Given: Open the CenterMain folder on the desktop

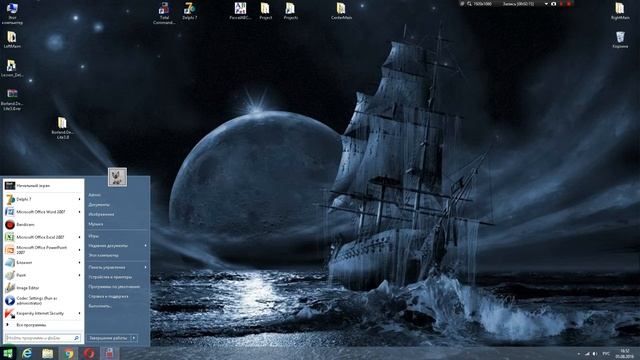Looking at the screenshot, I should point(341,11).
